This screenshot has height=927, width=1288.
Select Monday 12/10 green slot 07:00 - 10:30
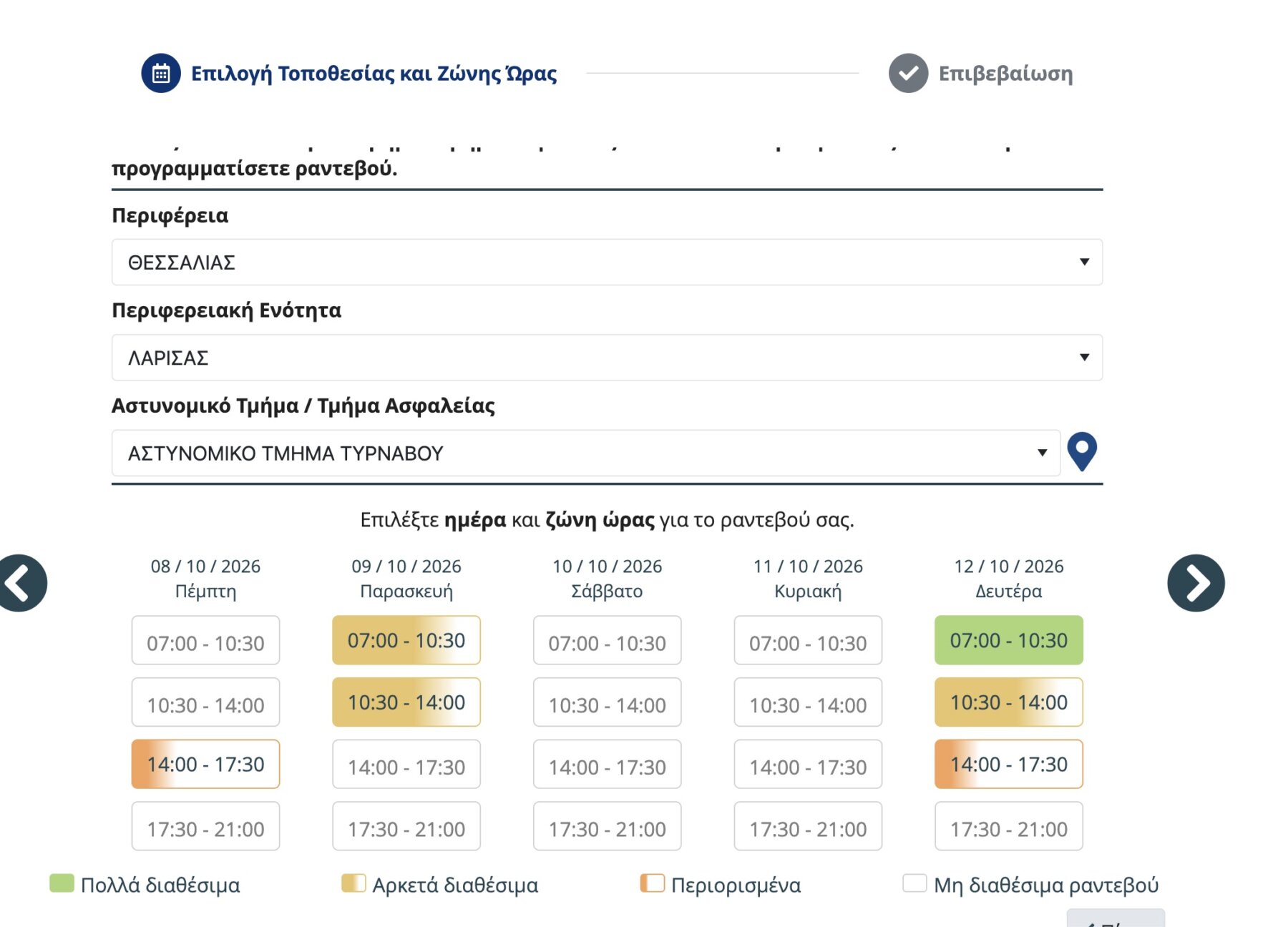coord(1009,640)
